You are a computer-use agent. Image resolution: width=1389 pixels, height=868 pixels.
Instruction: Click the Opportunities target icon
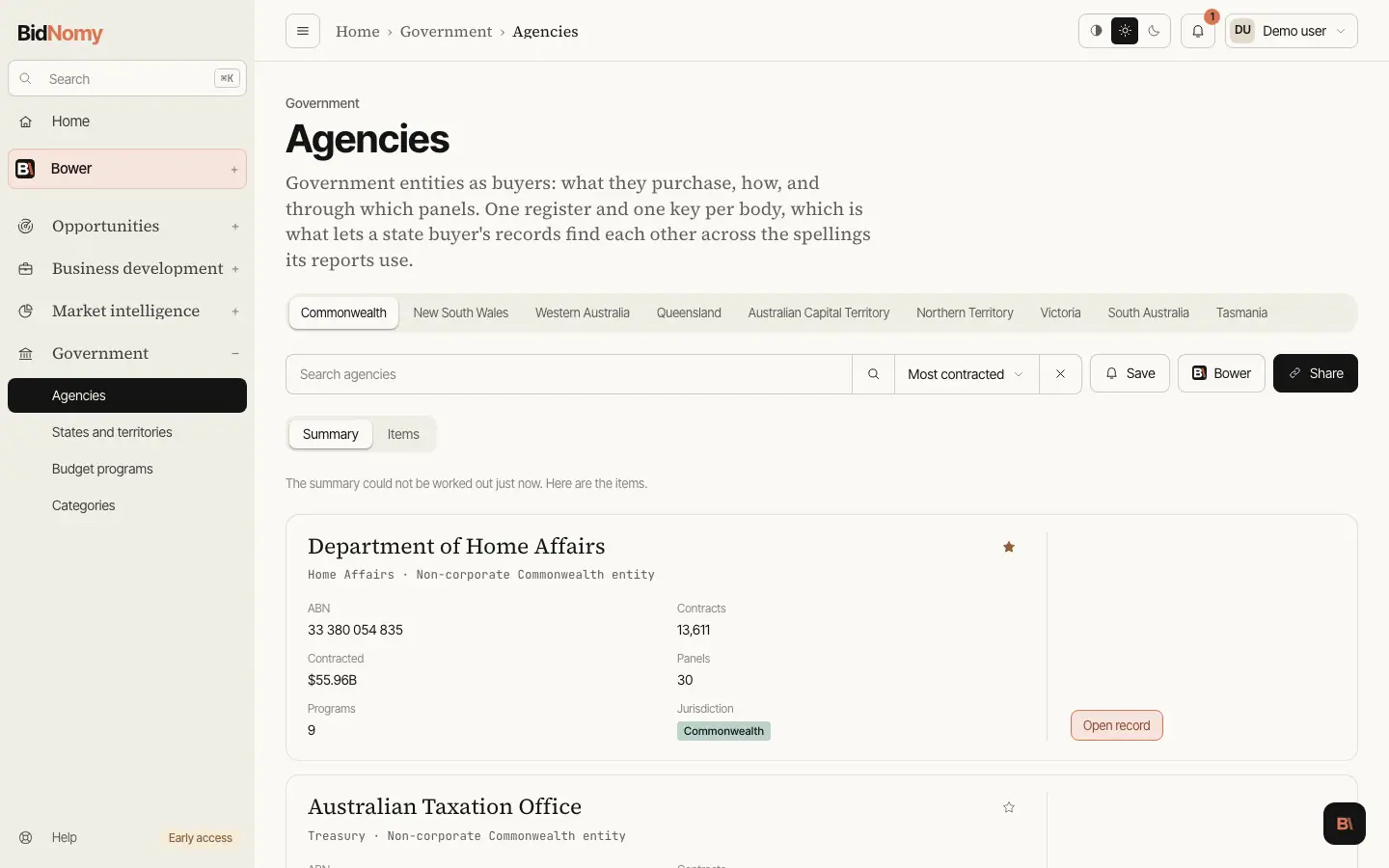coord(26,226)
